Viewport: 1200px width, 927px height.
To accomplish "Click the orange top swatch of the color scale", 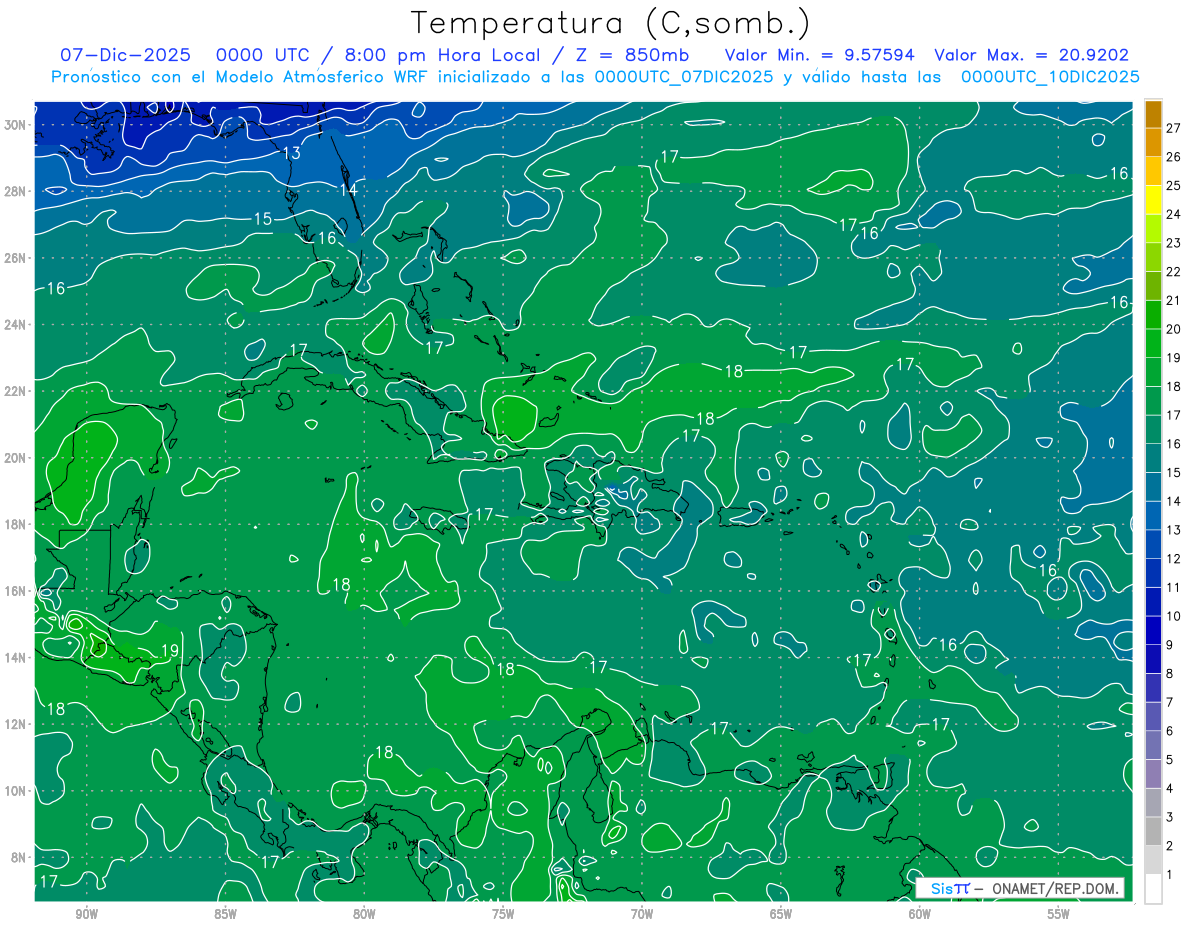I will click(x=1153, y=113).
